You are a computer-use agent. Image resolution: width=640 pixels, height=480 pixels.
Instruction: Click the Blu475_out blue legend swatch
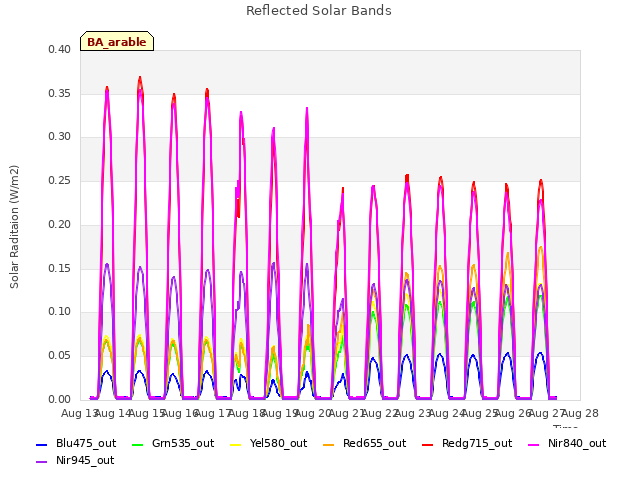[x=42, y=444]
